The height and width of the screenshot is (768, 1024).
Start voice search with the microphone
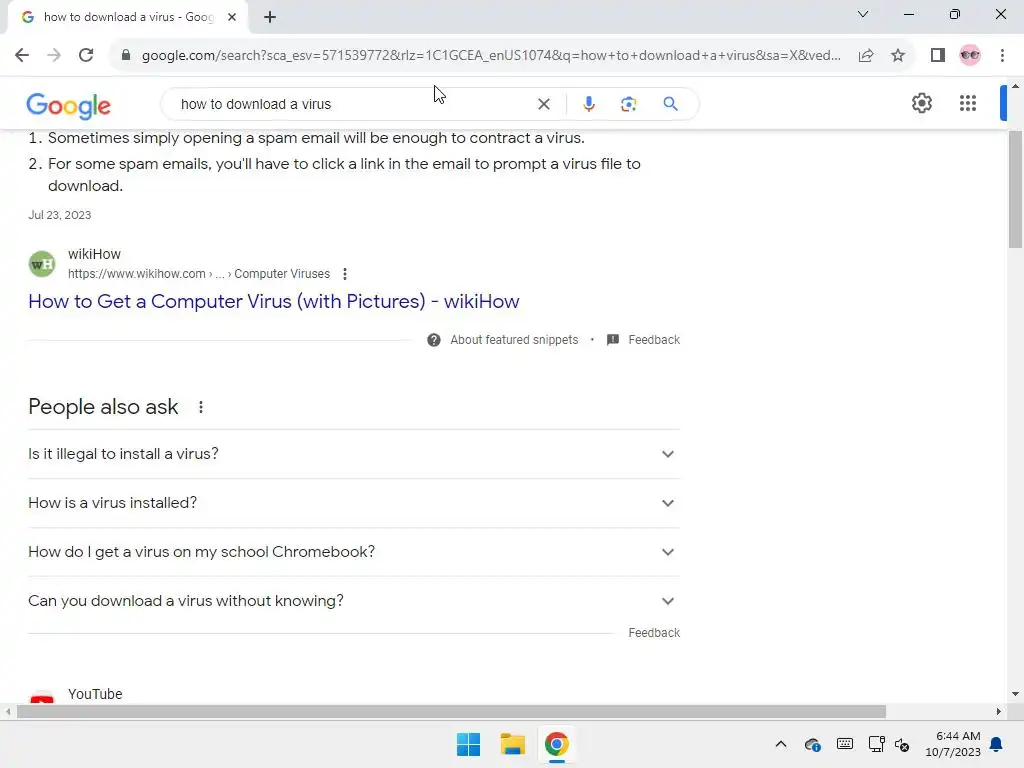coord(588,104)
